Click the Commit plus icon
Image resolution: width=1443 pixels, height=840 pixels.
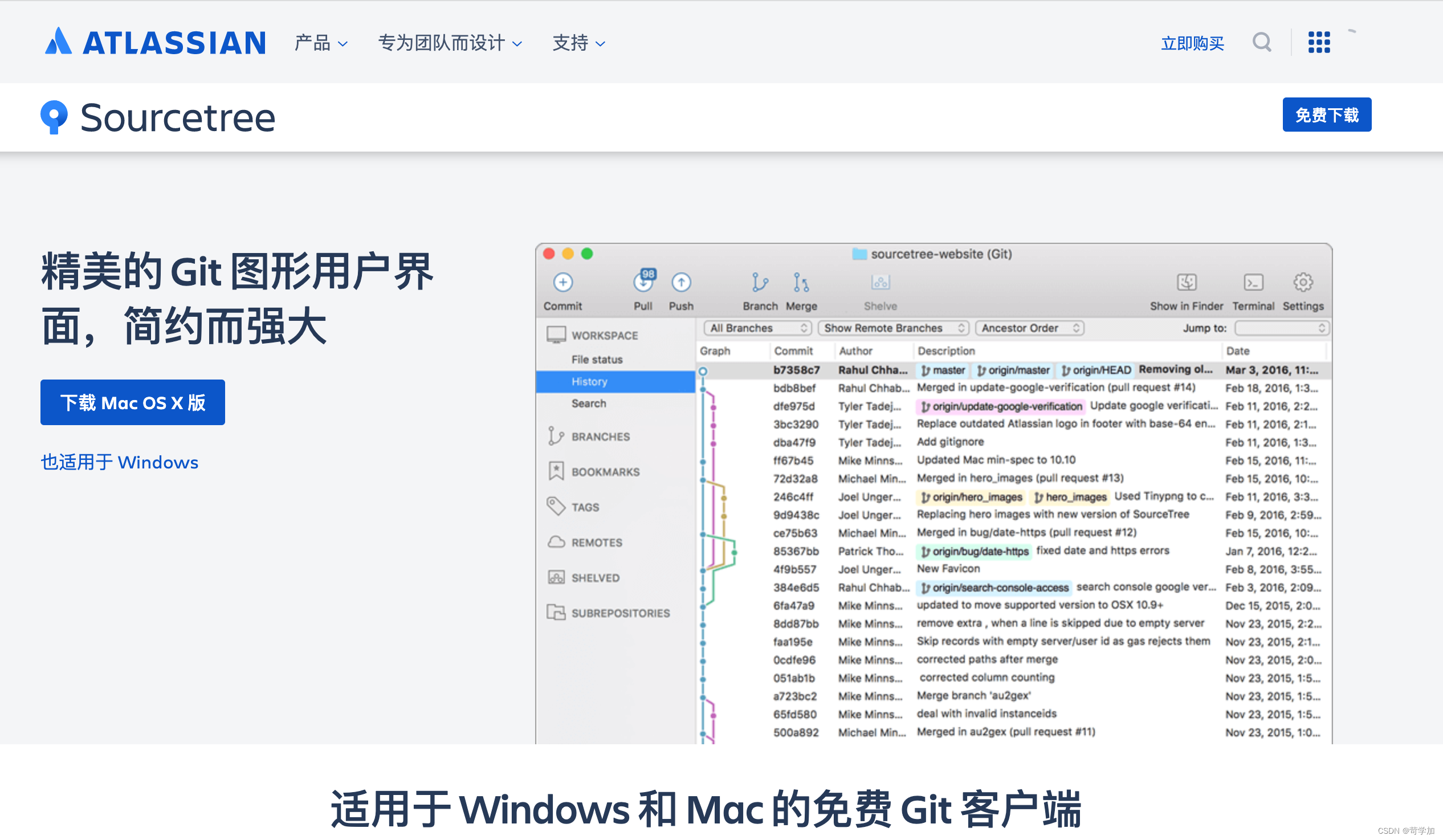point(563,282)
